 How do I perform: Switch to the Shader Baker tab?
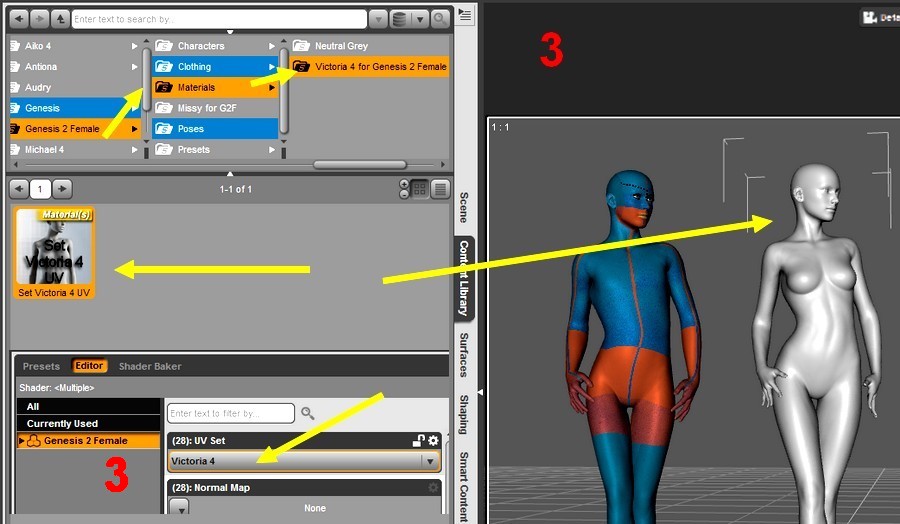[x=150, y=366]
